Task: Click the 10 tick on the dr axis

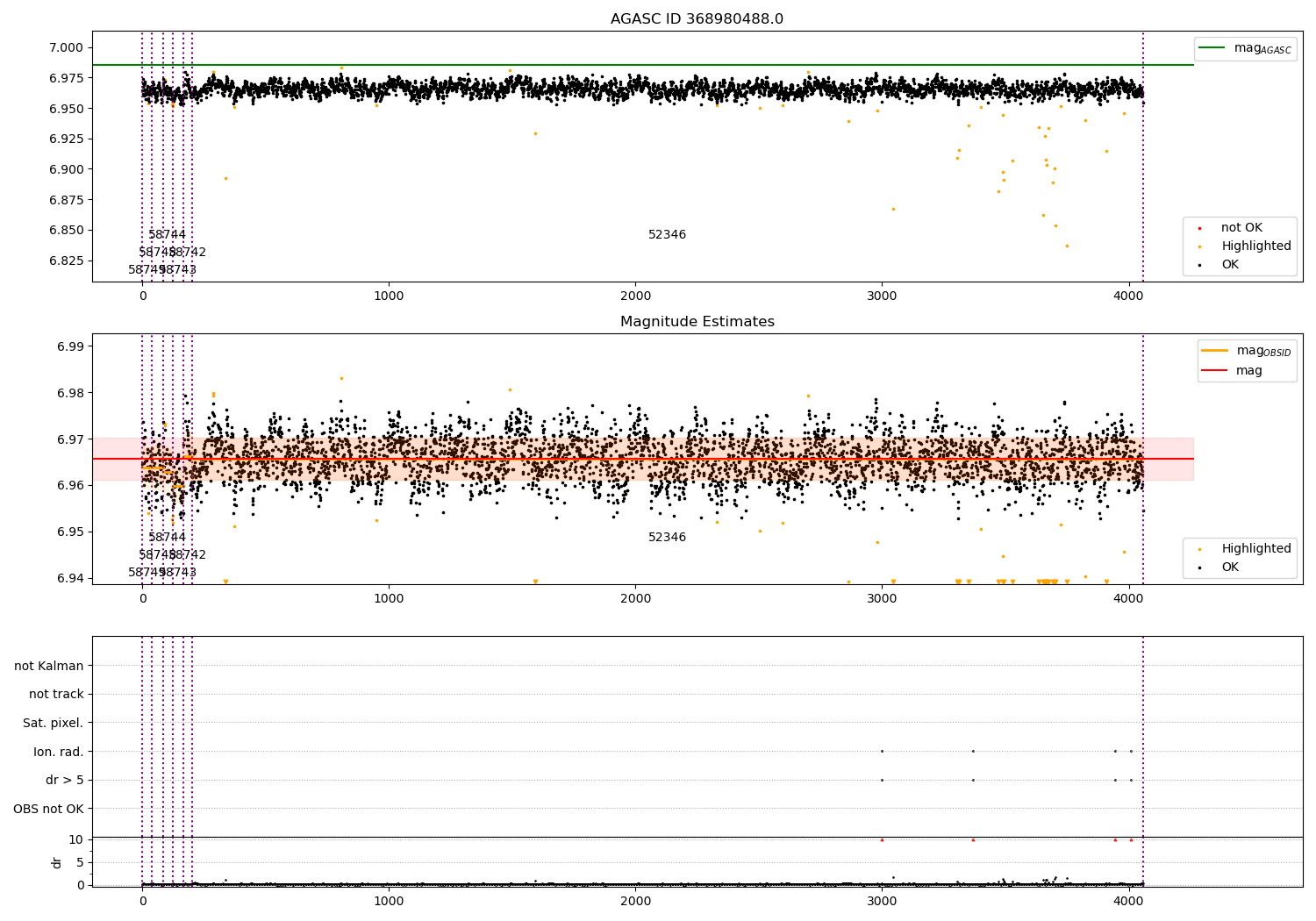Action: coord(75,839)
